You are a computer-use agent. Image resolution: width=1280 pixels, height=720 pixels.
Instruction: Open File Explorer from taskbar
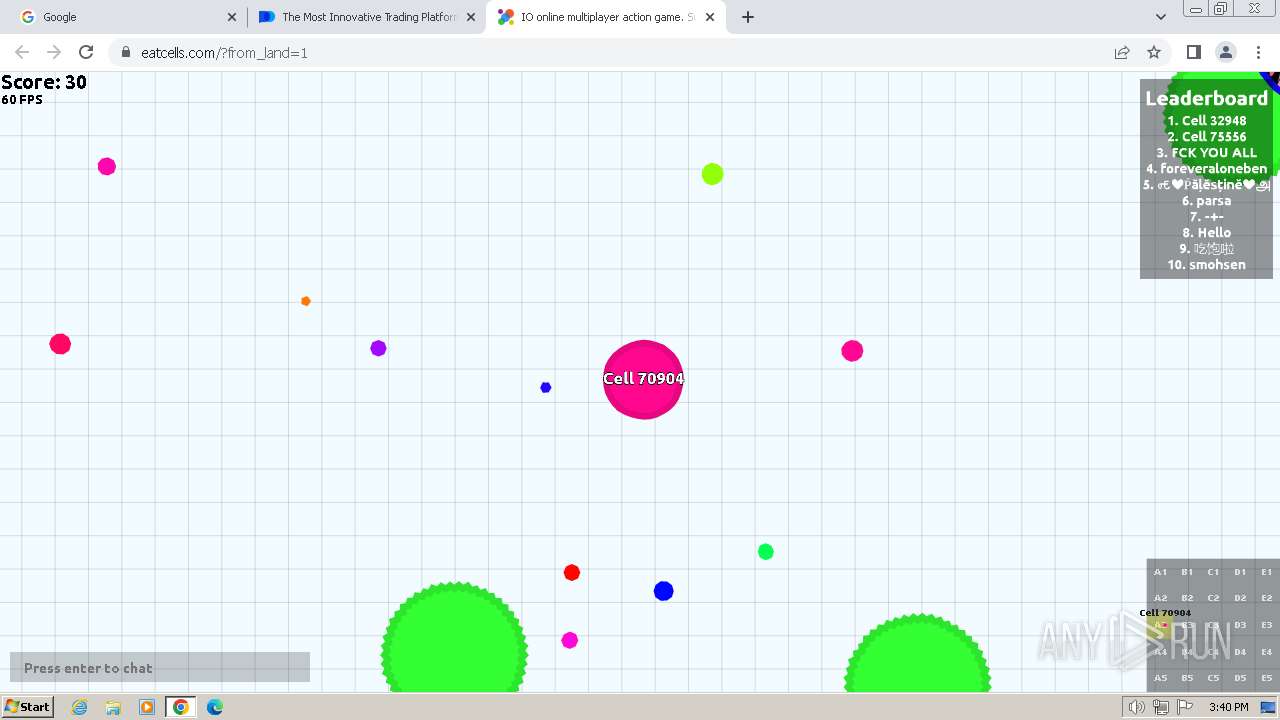click(113, 707)
